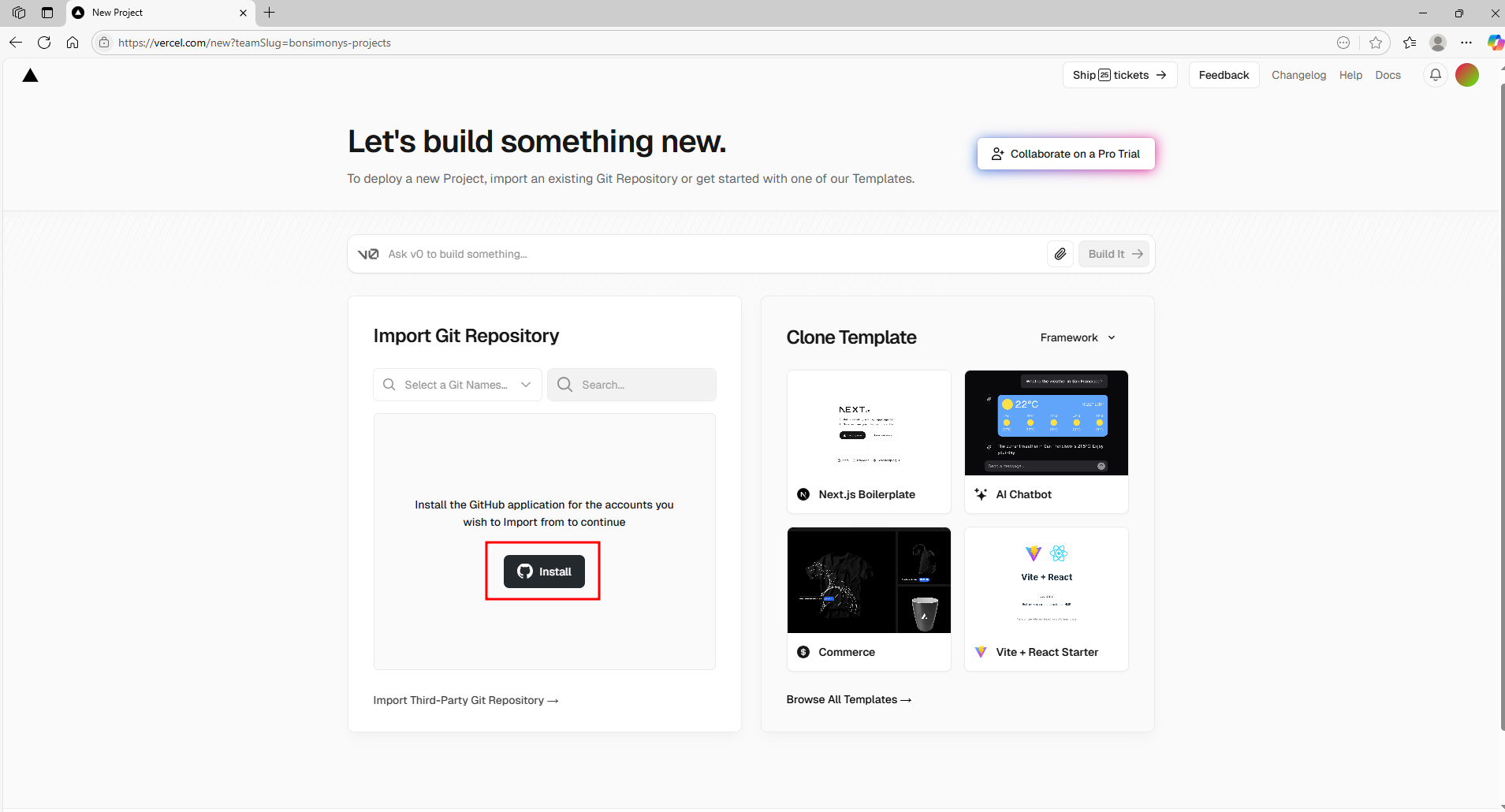This screenshot has width=1505, height=812.
Task: Open the AI Chatbot template thumbnail
Action: pyautogui.click(x=1046, y=423)
